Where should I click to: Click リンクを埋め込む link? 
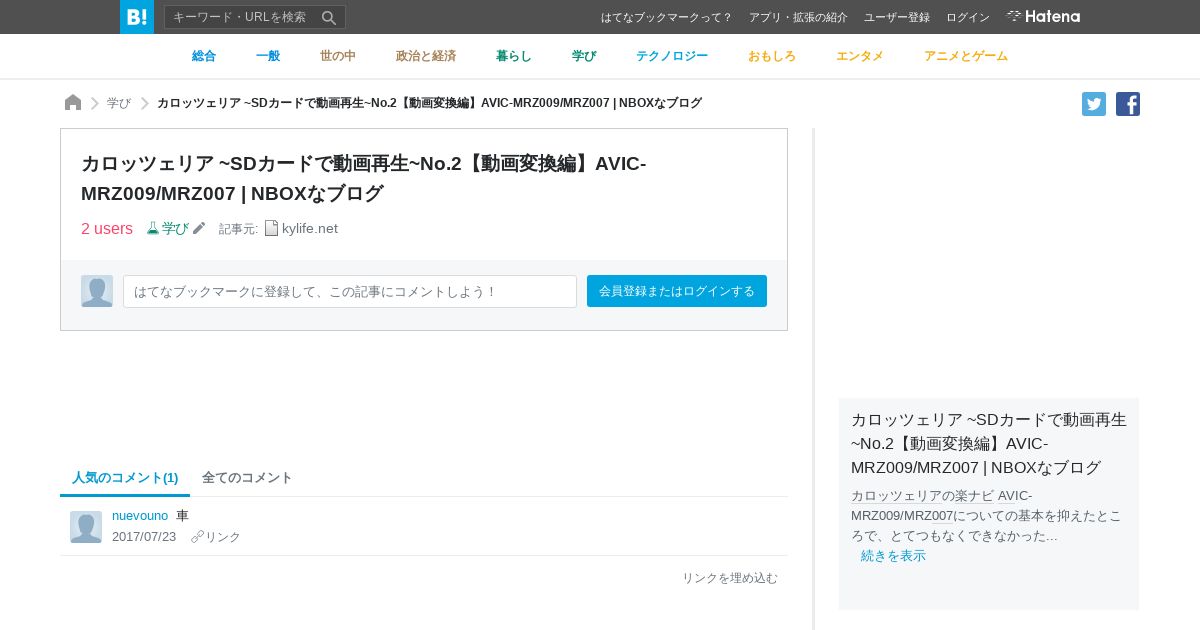[730, 578]
